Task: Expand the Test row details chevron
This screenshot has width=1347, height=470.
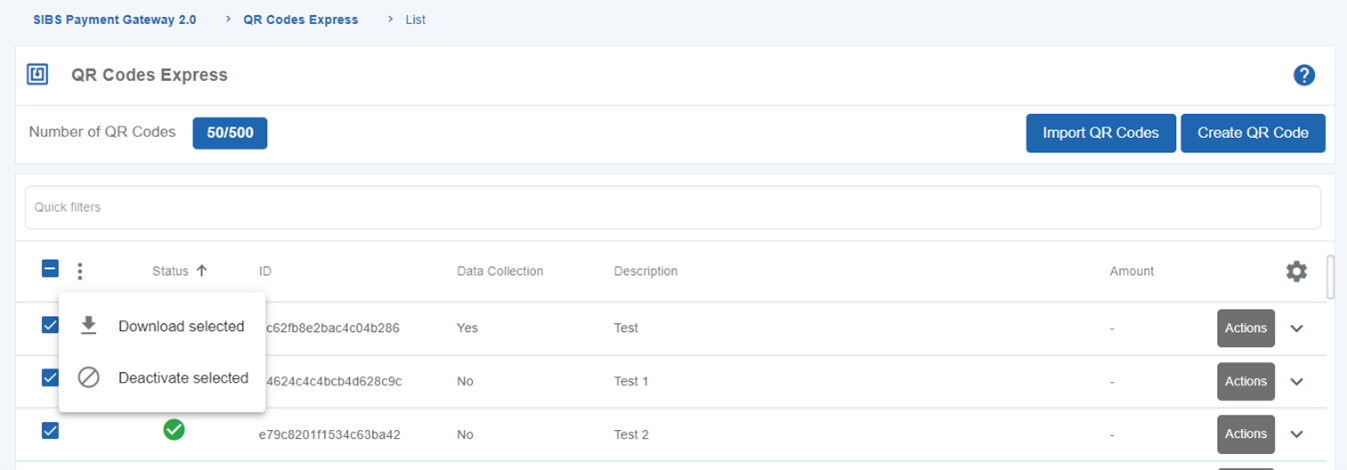Action: tap(1297, 328)
